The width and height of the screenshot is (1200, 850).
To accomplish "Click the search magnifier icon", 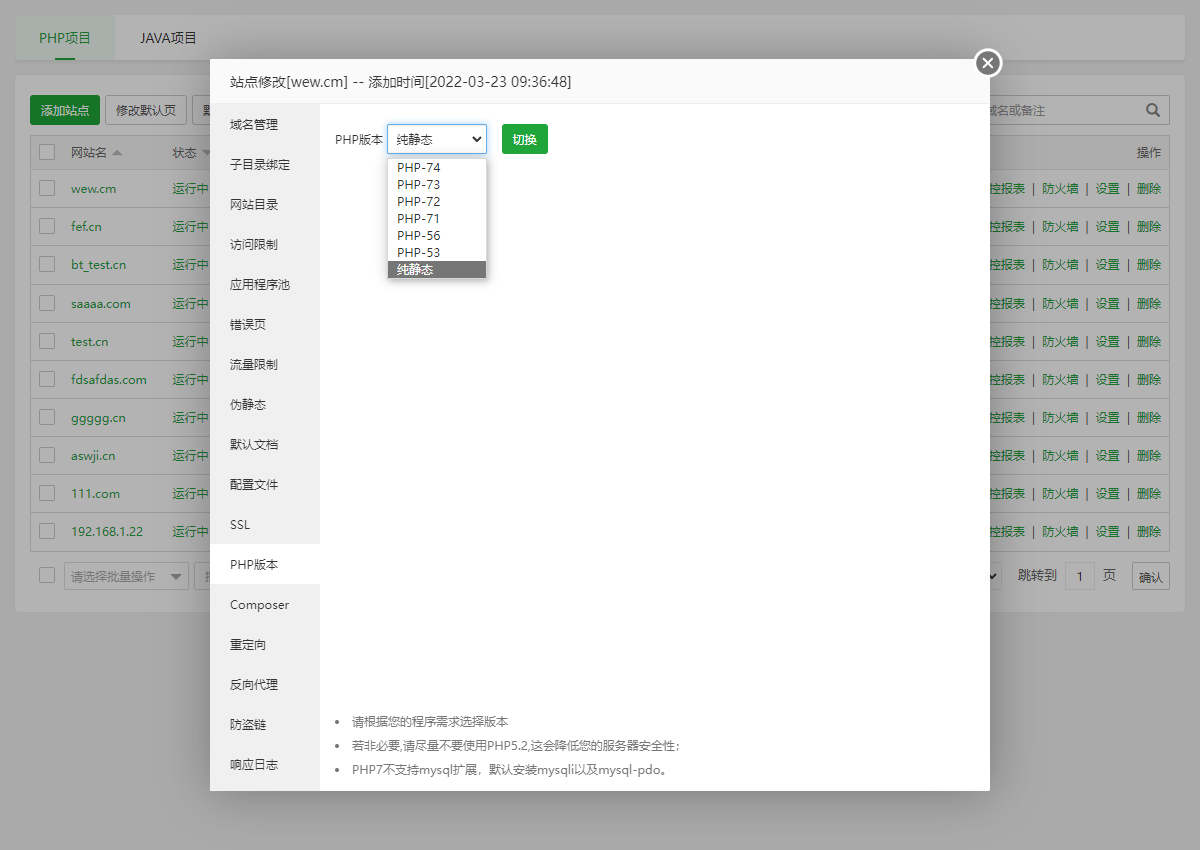I will (1152, 110).
